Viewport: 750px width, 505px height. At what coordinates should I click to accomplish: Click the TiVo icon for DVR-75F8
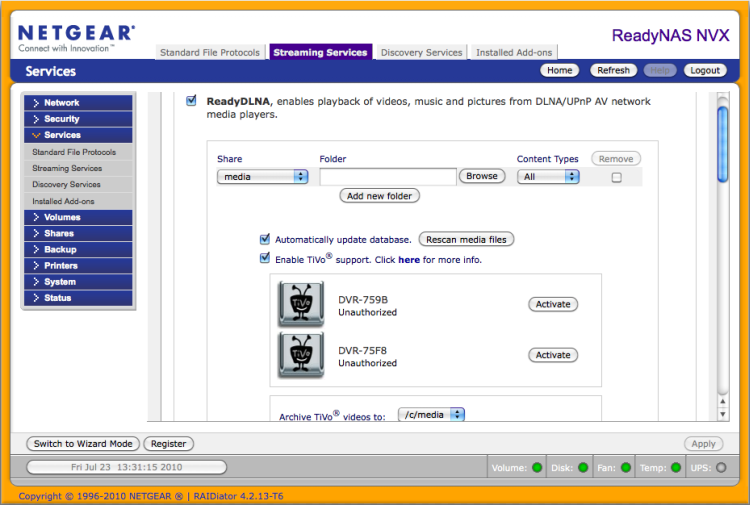[301, 355]
